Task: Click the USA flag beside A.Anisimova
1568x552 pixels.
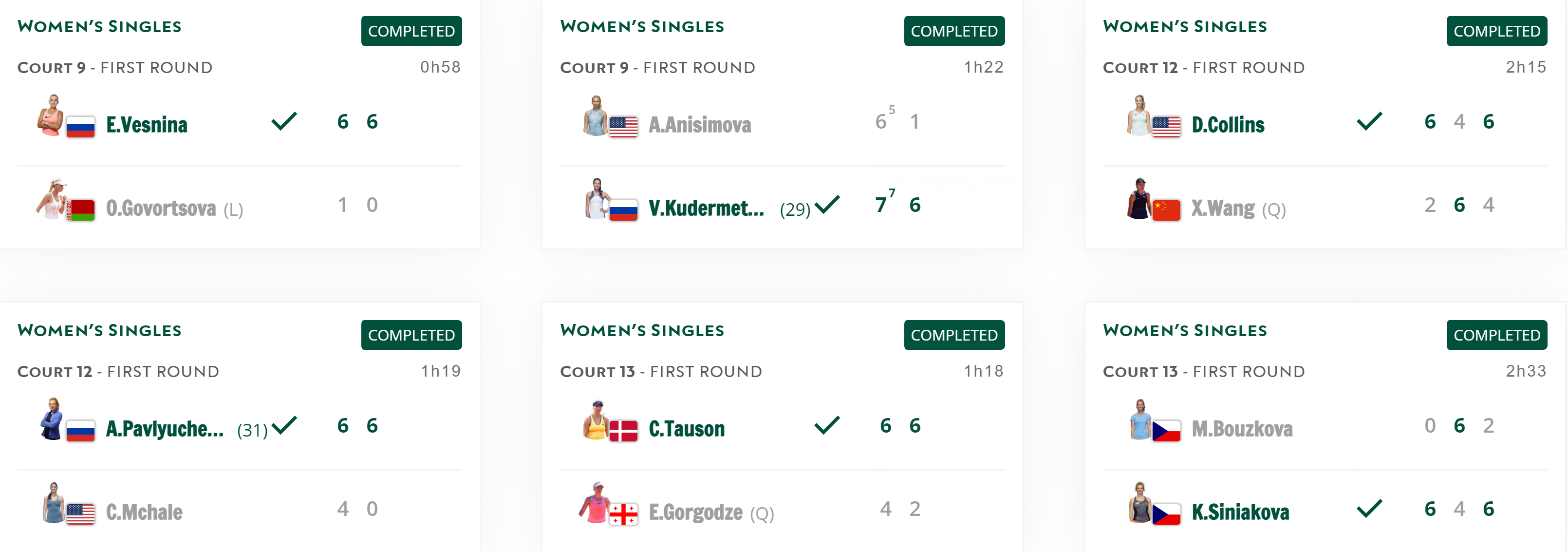Action: tap(623, 127)
